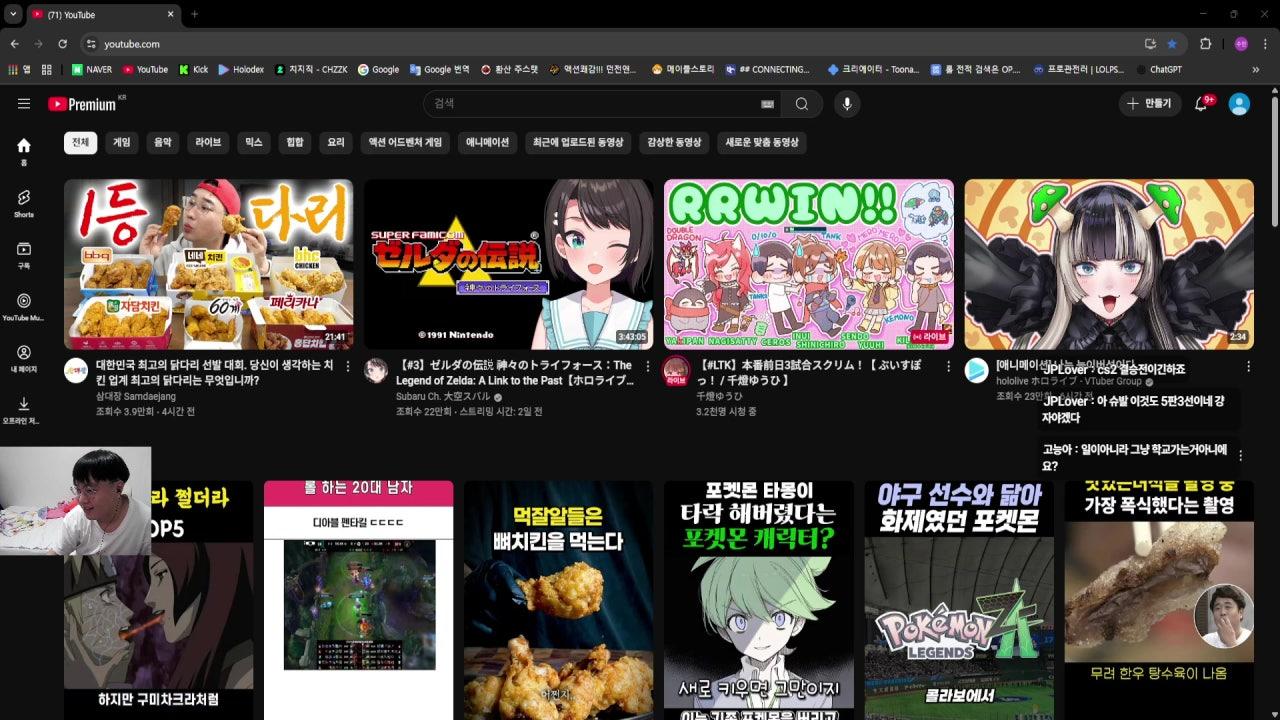Image resolution: width=1280 pixels, height=720 pixels.
Task: Open the browser extensions puzzle icon
Action: coord(1205,44)
